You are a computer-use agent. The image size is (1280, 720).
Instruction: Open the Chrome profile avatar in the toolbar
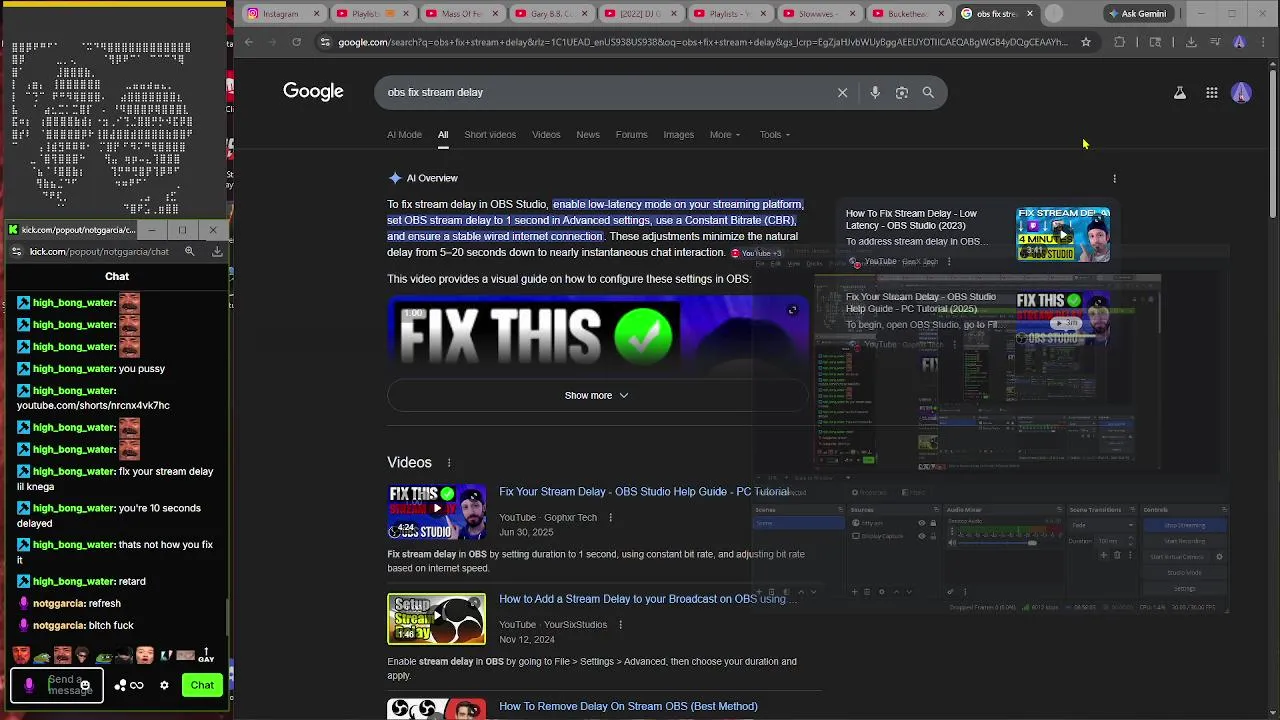(x=1239, y=42)
